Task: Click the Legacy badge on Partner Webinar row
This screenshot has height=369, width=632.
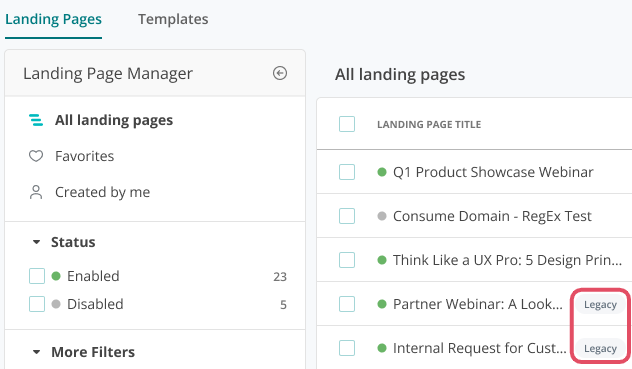Action: [600, 304]
